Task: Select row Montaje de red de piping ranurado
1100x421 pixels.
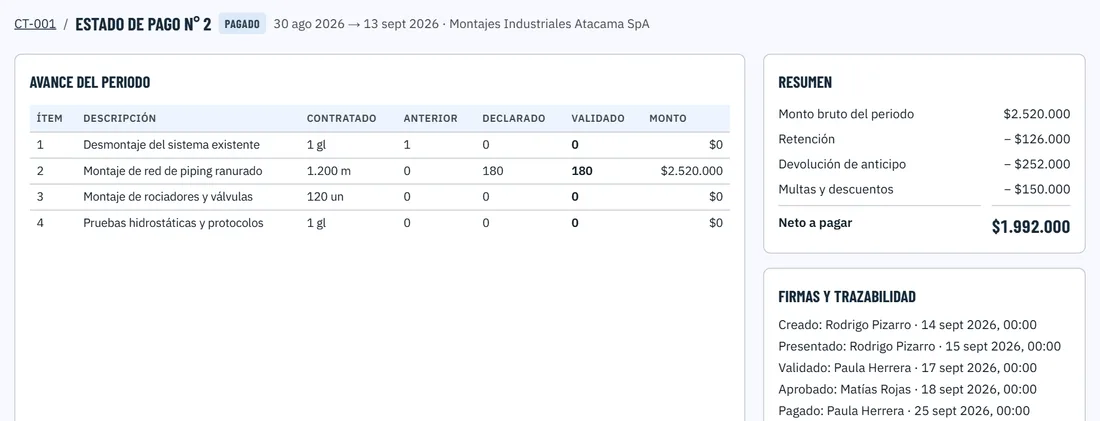Action: pyautogui.click(x=380, y=171)
